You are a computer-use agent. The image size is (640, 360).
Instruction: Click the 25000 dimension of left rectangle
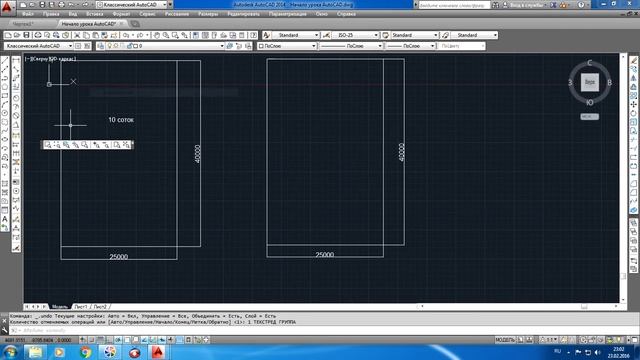pos(119,257)
